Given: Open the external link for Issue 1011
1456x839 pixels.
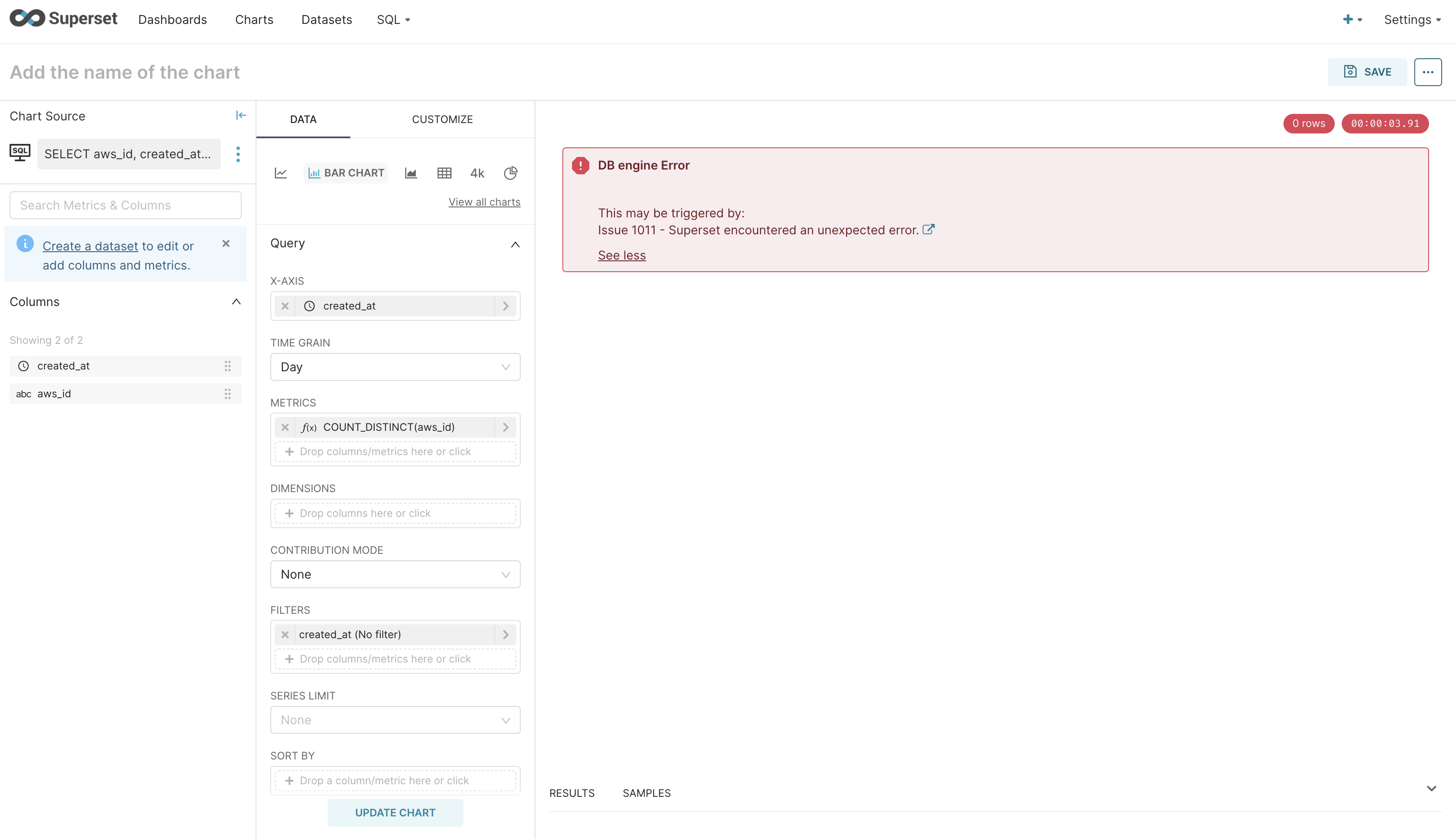Looking at the screenshot, I should point(929,229).
